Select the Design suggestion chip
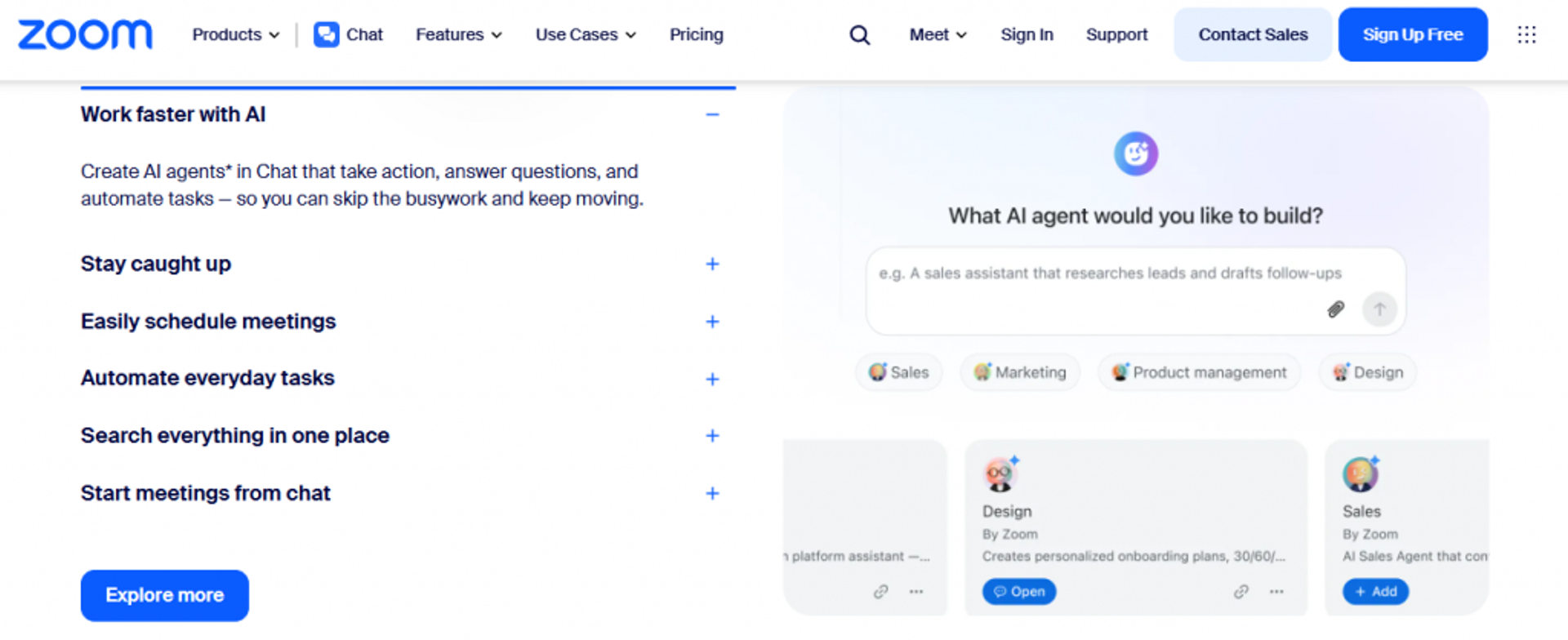This screenshot has width=1568, height=640. 1368,372
